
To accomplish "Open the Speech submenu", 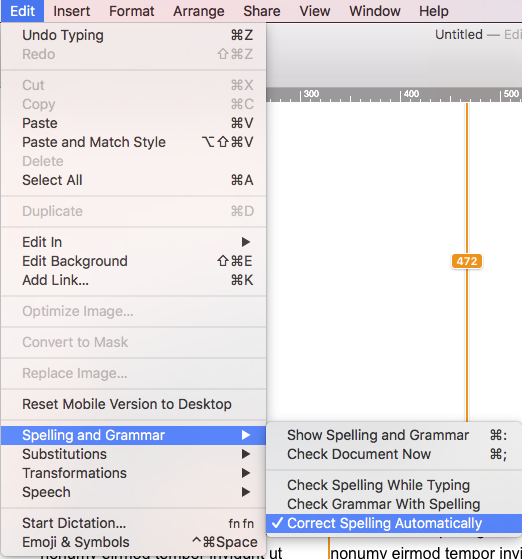I will 133,492.
